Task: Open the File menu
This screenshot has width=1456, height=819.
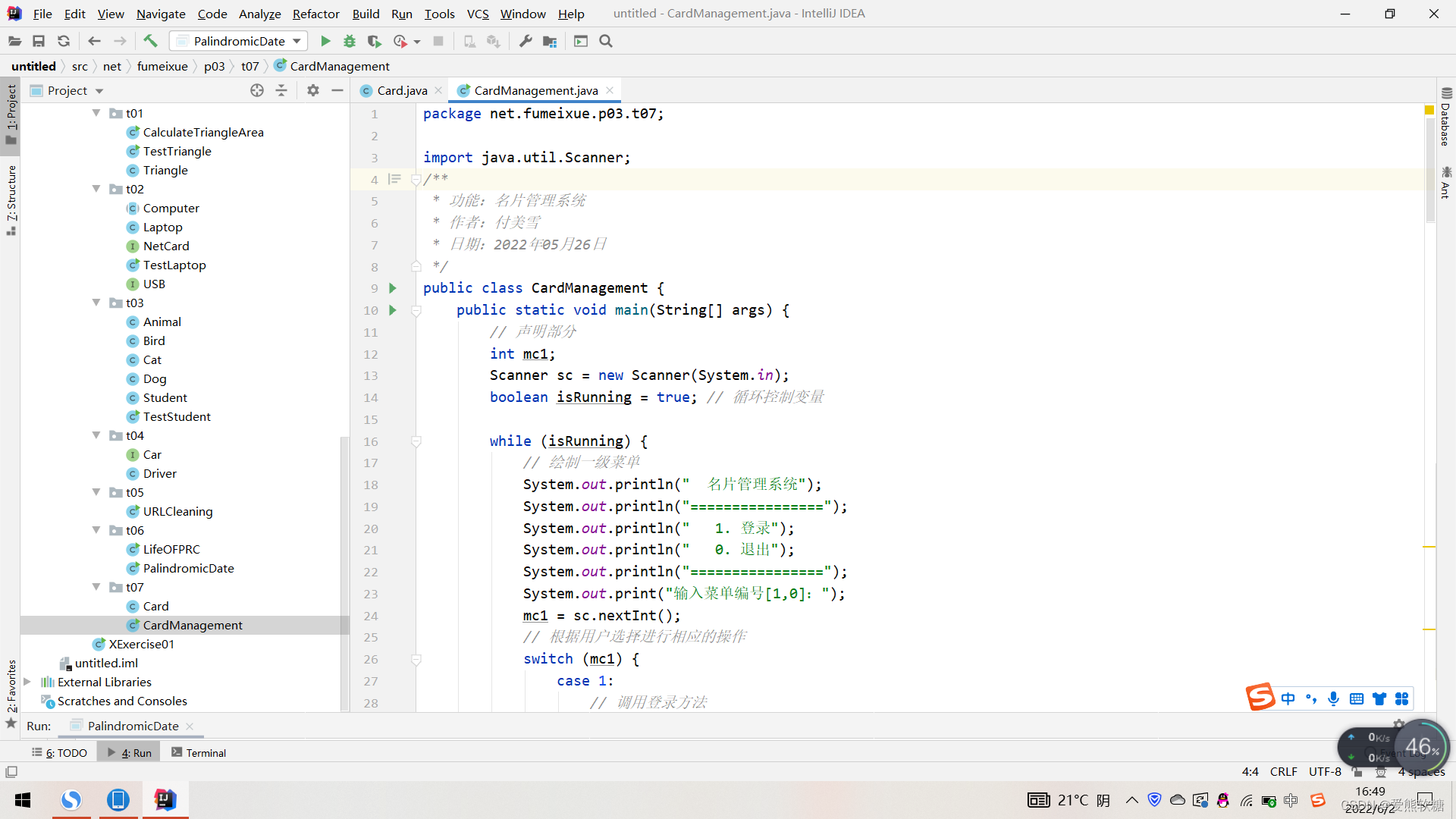Action: point(42,14)
